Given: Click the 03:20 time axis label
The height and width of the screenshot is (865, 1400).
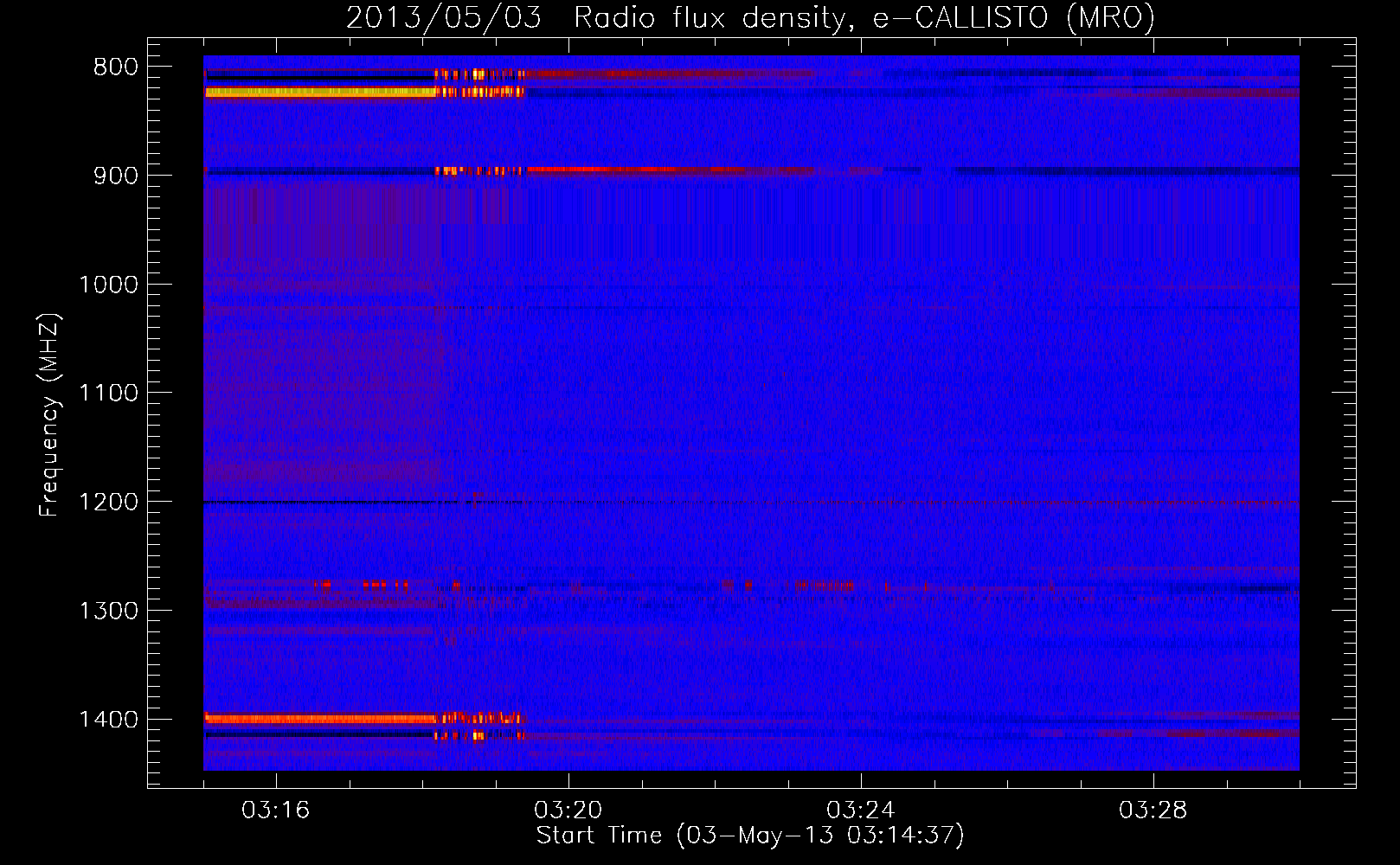Looking at the screenshot, I should (x=568, y=811).
